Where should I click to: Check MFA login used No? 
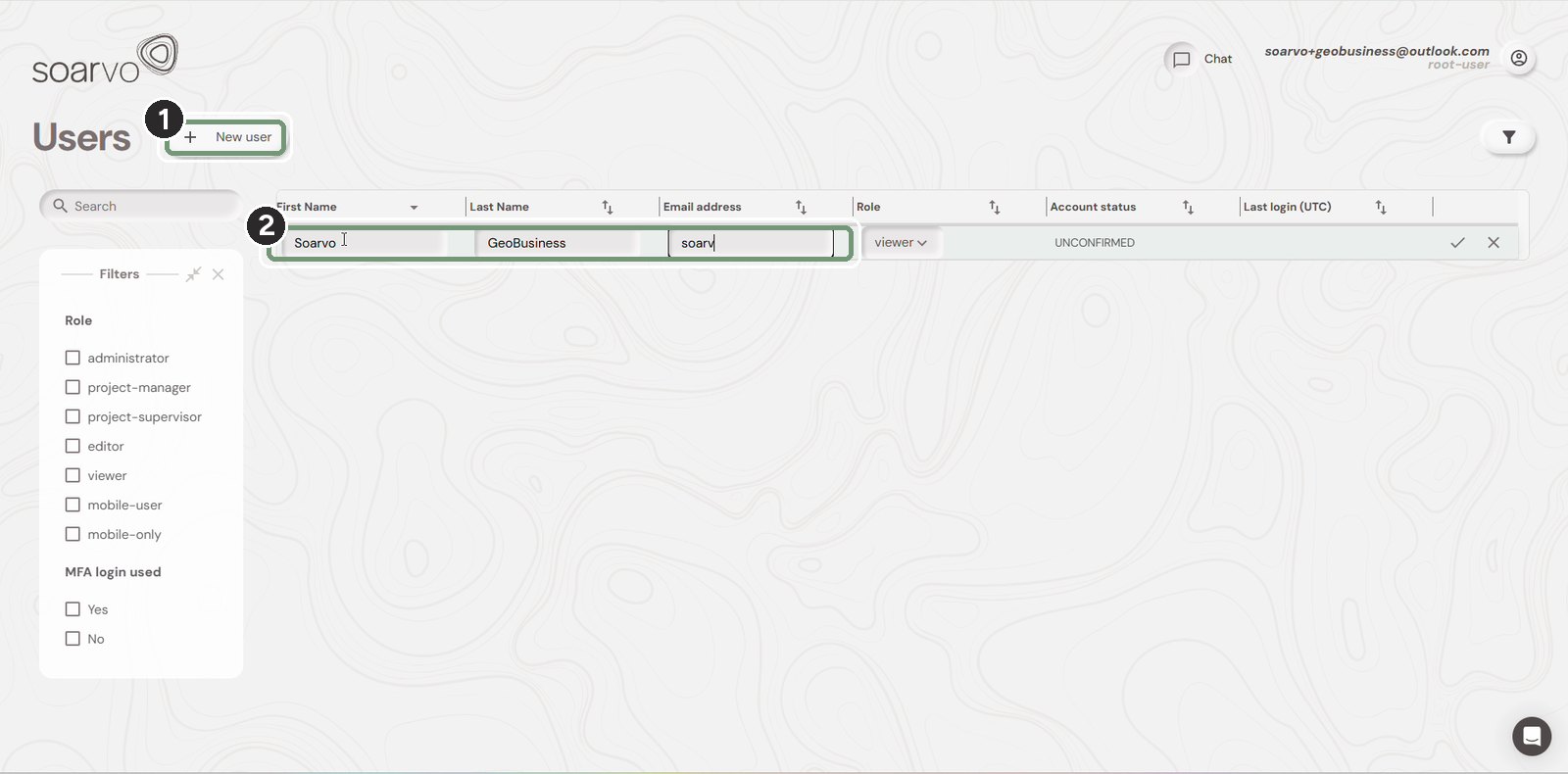[x=73, y=639]
